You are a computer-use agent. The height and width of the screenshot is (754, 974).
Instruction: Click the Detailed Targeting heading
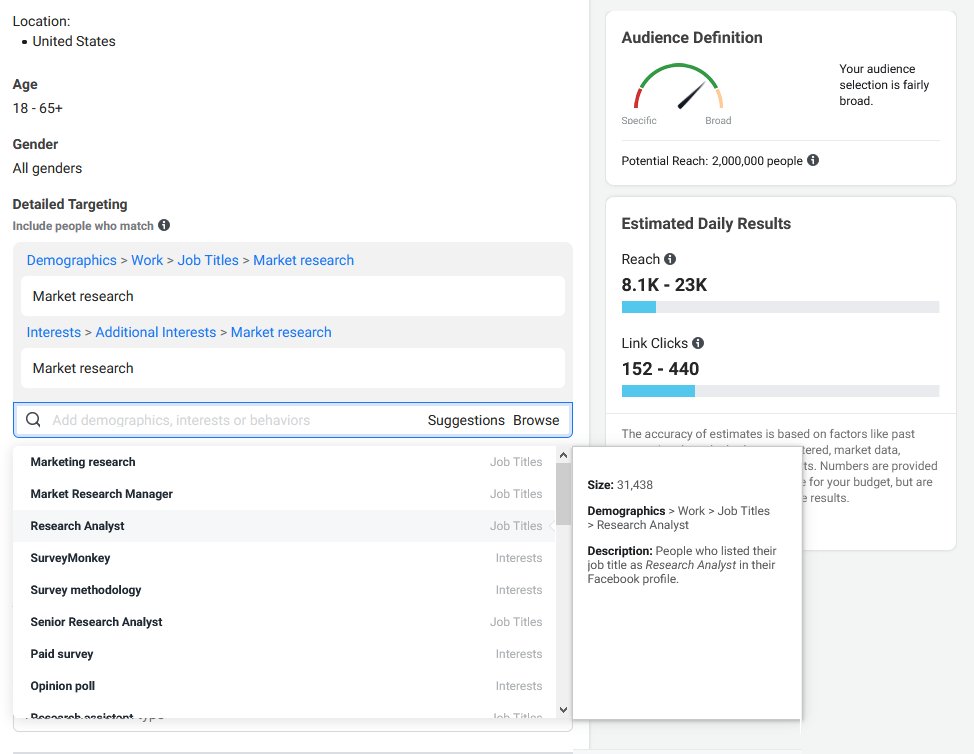pos(70,204)
